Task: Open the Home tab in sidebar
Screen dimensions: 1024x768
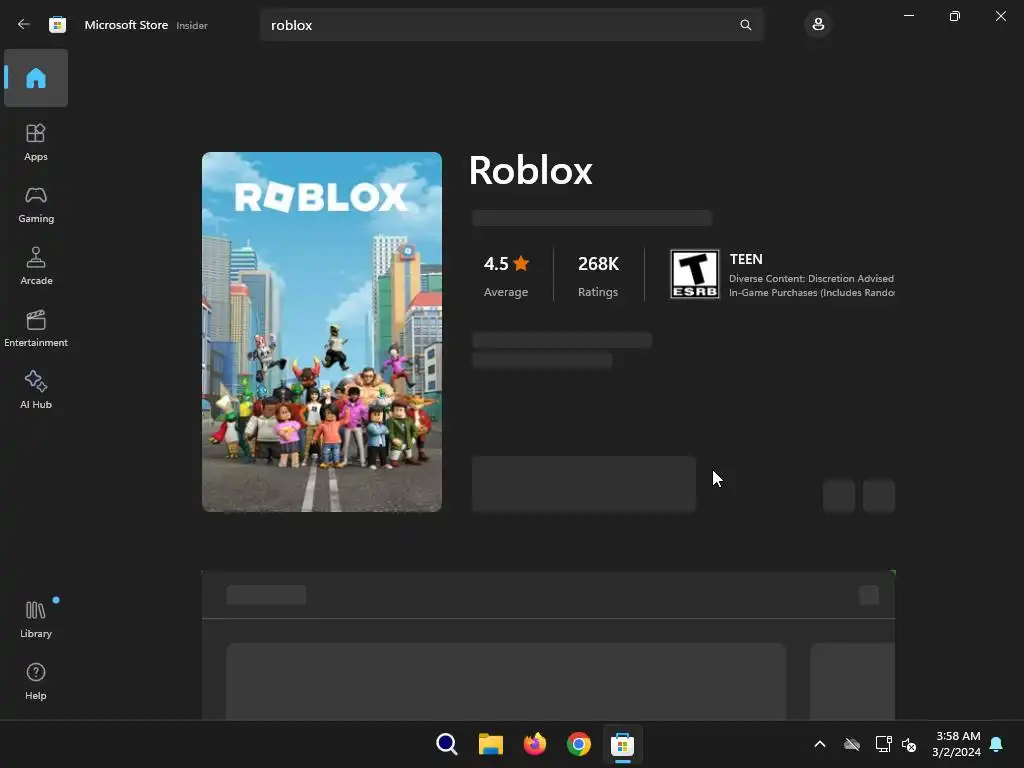Action: [36, 78]
